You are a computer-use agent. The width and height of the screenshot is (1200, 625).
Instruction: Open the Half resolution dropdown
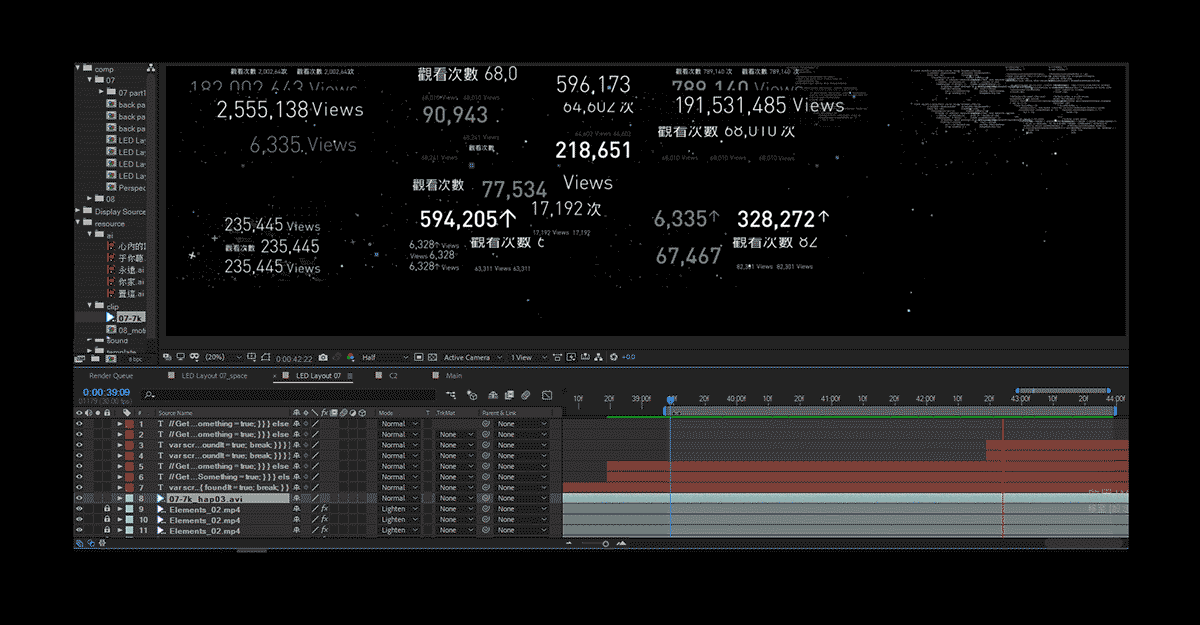pyautogui.click(x=385, y=357)
